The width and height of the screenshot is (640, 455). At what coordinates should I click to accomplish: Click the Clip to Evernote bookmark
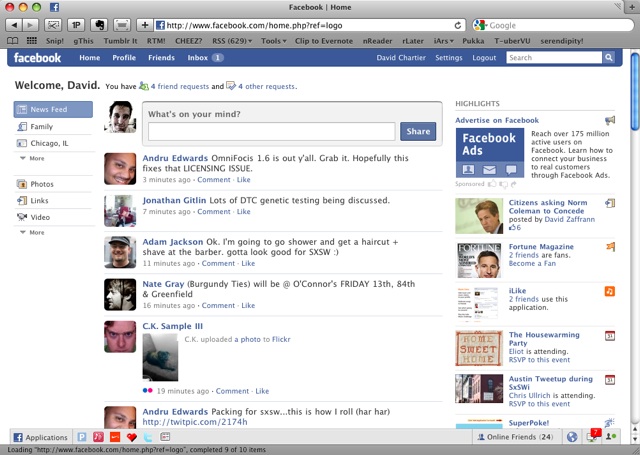(x=324, y=41)
